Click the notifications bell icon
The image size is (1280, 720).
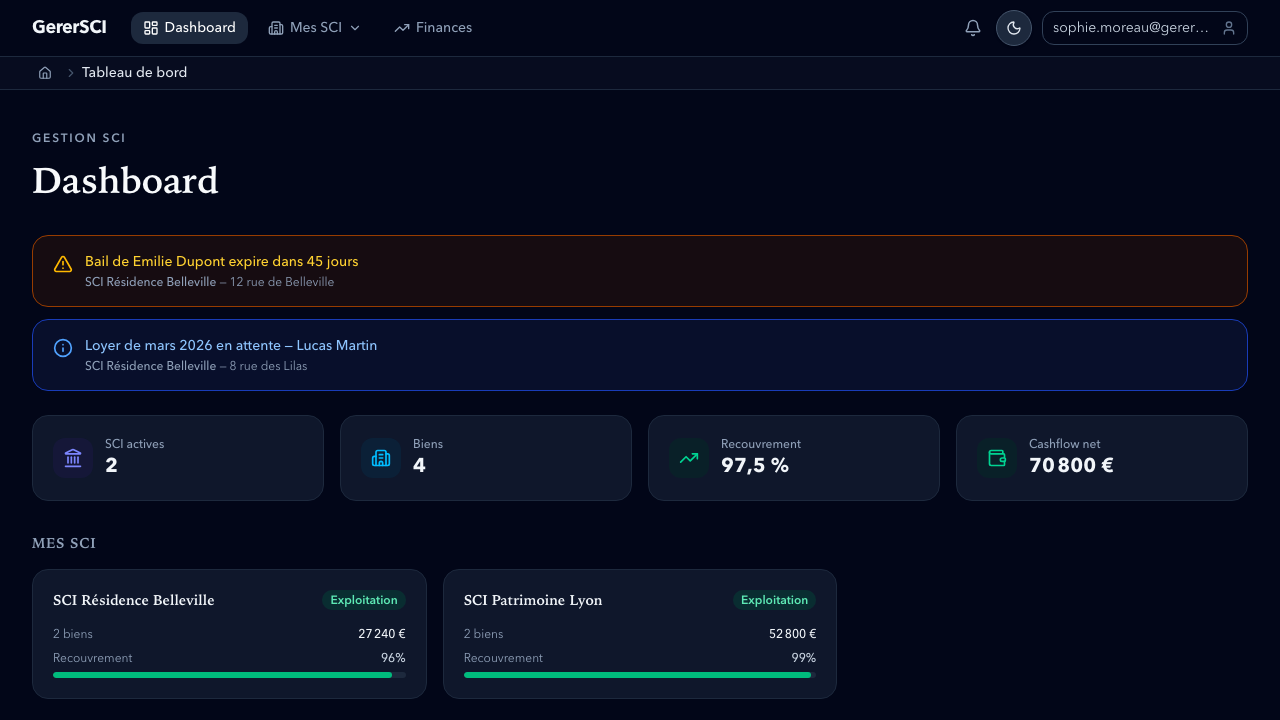[x=972, y=28]
